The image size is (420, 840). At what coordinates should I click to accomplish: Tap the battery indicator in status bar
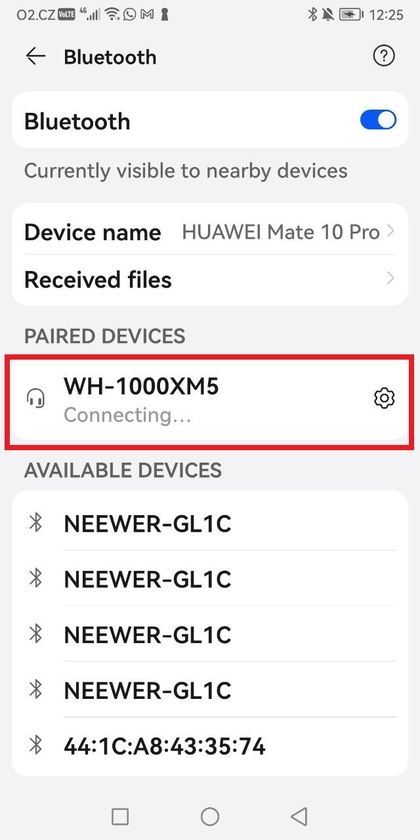tap(351, 14)
